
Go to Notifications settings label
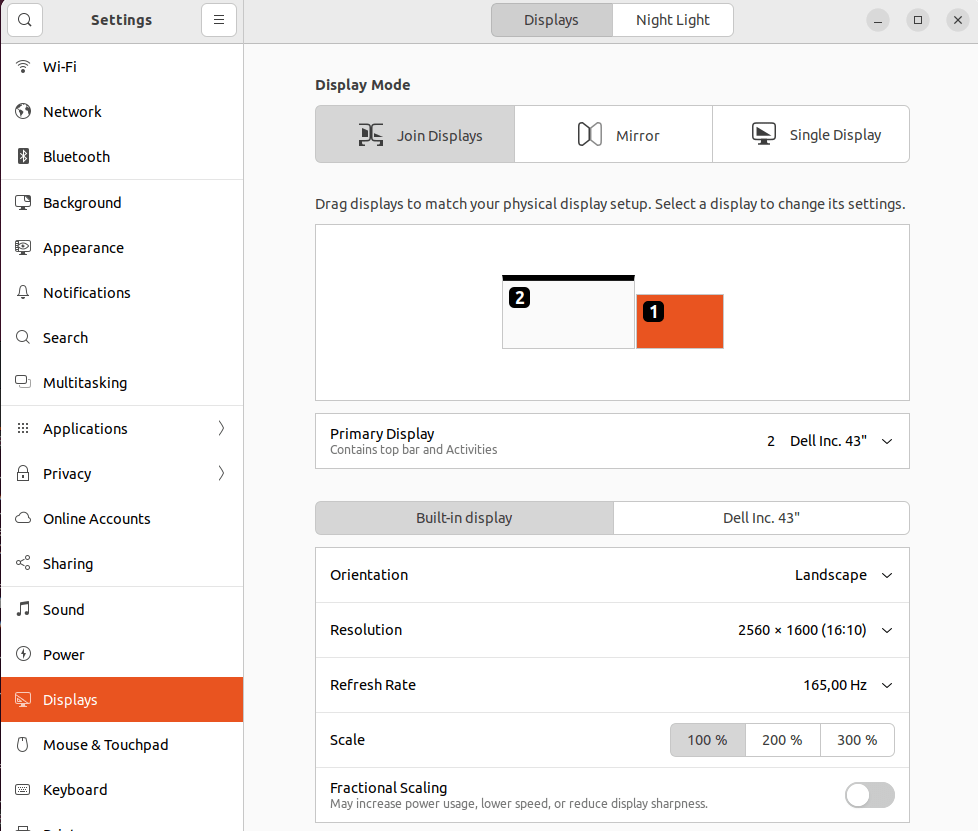click(87, 293)
